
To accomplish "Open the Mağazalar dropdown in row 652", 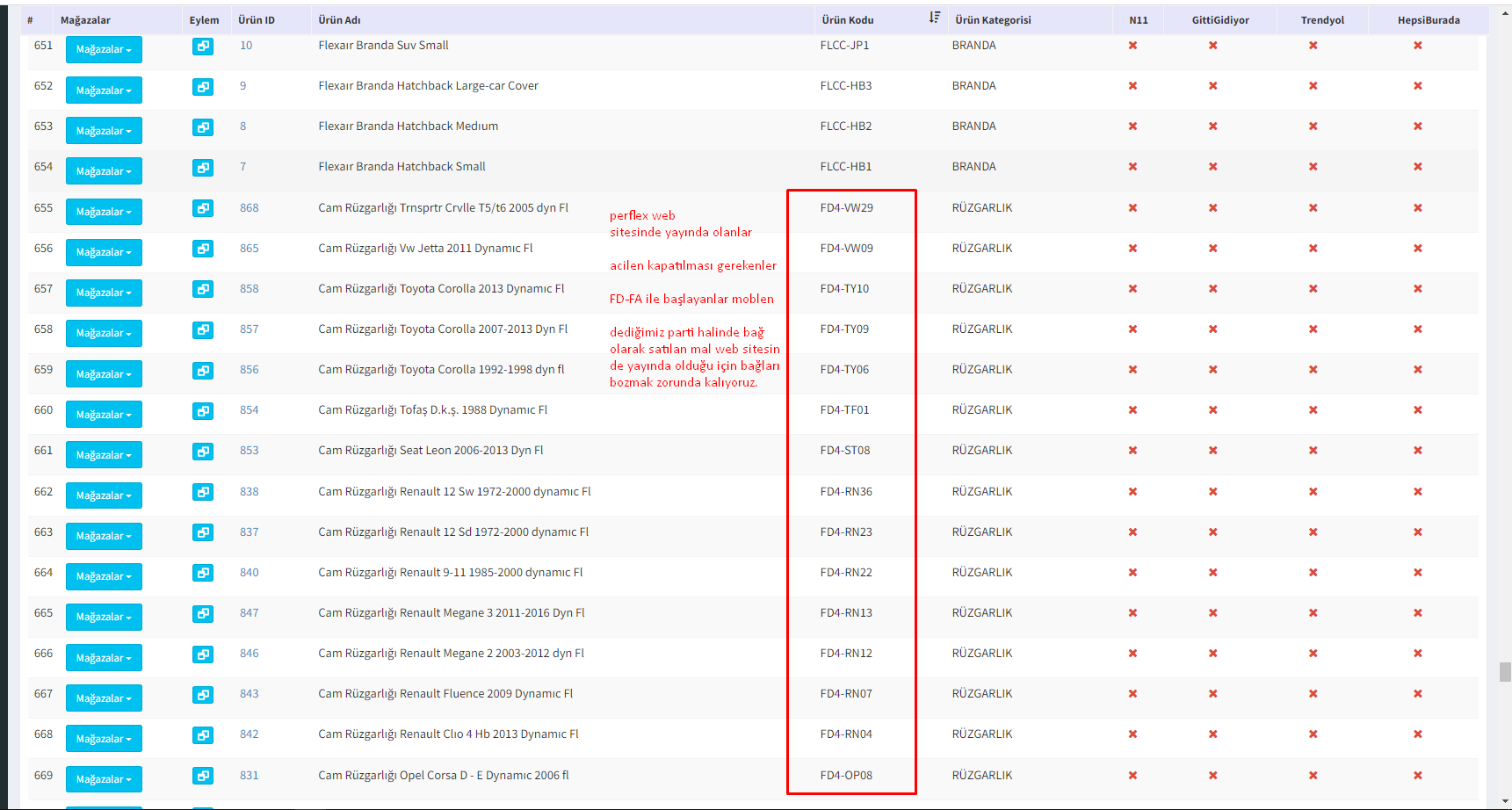I will click(104, 90).
